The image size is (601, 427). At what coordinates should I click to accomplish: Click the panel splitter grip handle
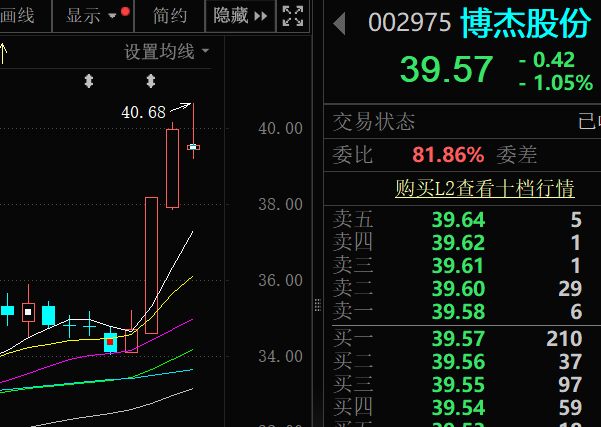(x=318, y=305)
